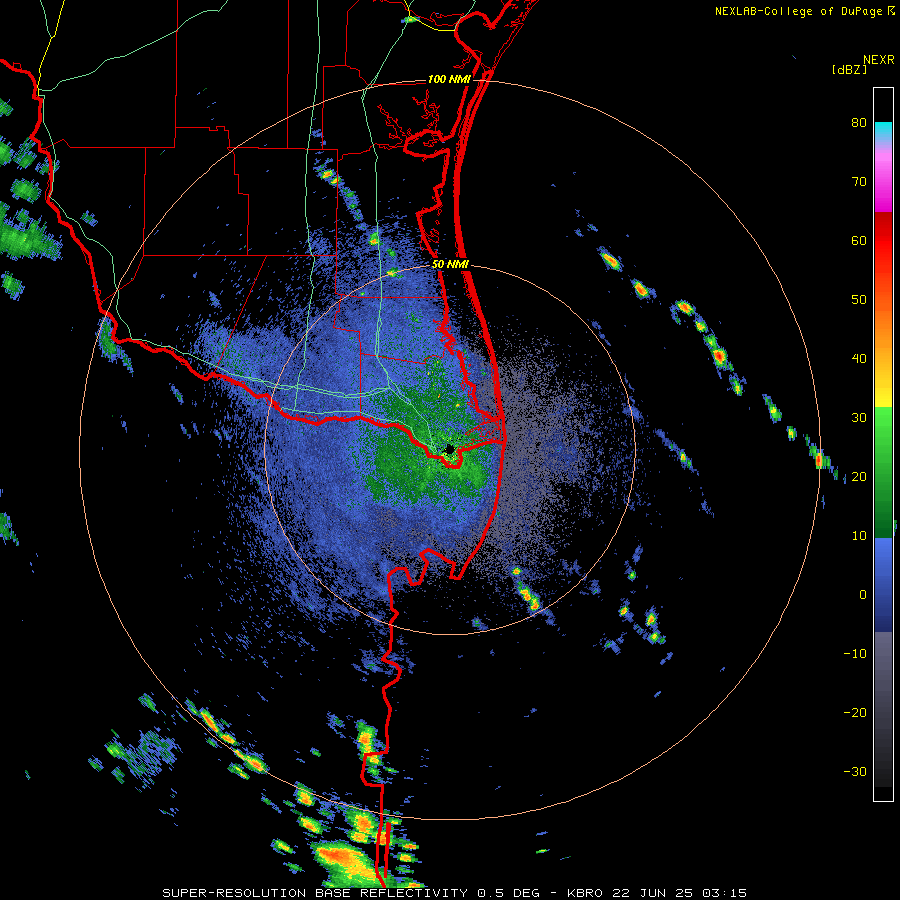The height and width of the screenshot is (900, 900).
Task: Click the "70" dBZ scale value
Action: click(x=859, y=182)
